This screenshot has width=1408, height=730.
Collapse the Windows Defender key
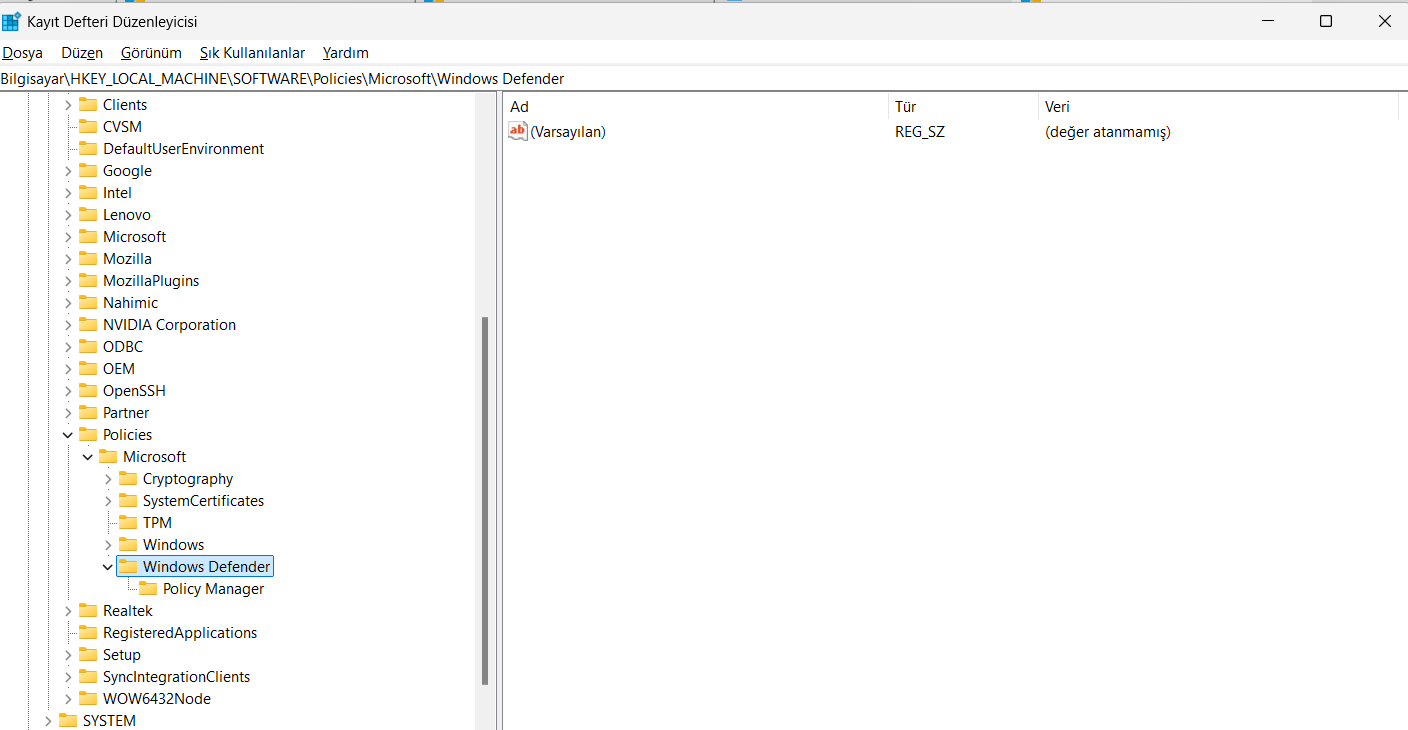point(108,567)
